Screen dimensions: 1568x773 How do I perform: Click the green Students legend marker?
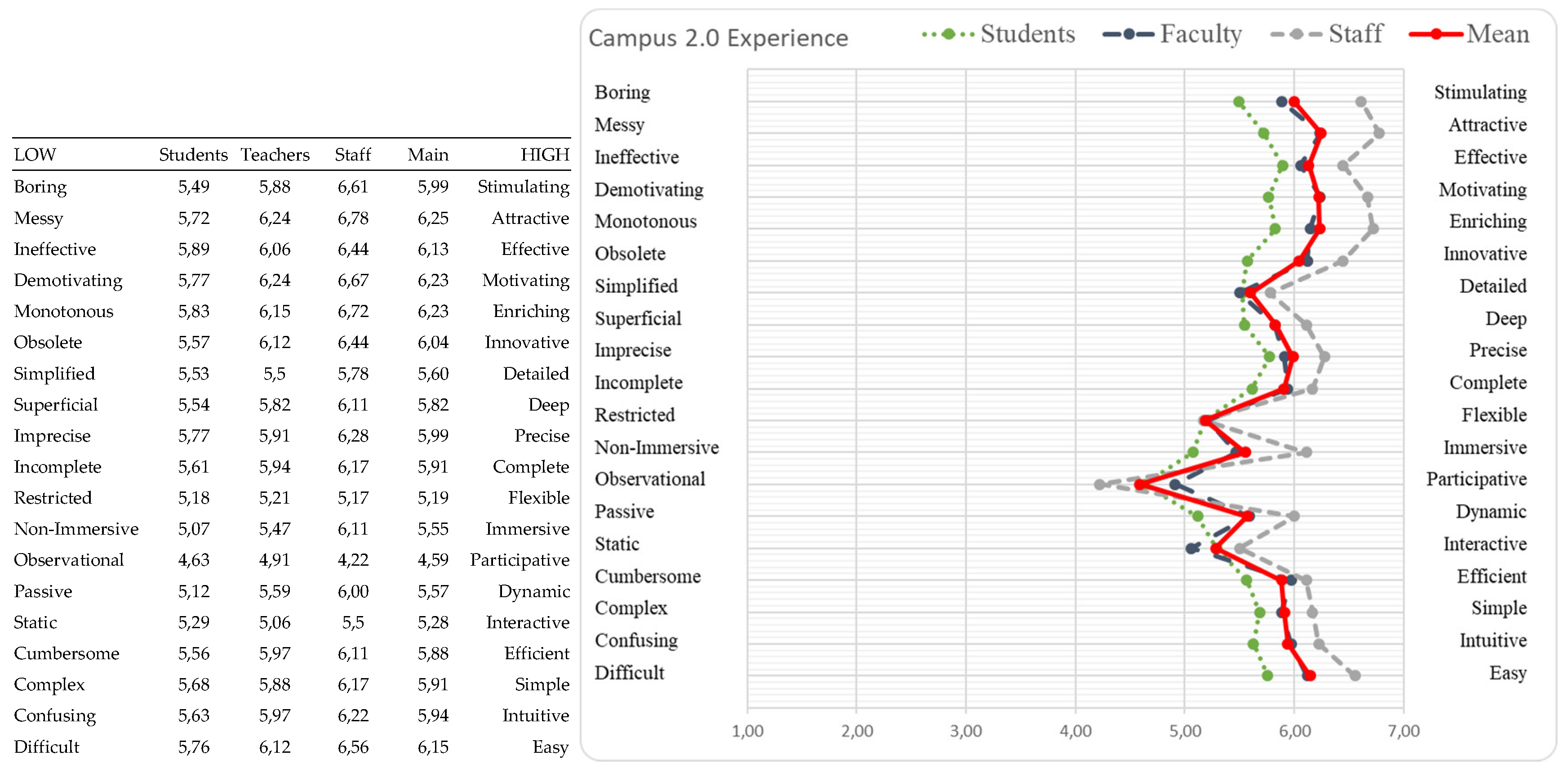point(948,34)
